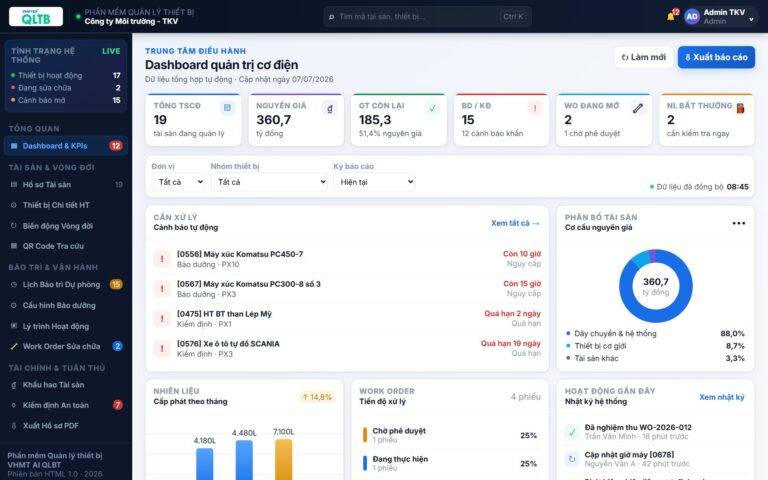768x480 pixels.
Task: Click check icon beside Đã nghiệm thu WO-2026-012
Action: [572, 432]
